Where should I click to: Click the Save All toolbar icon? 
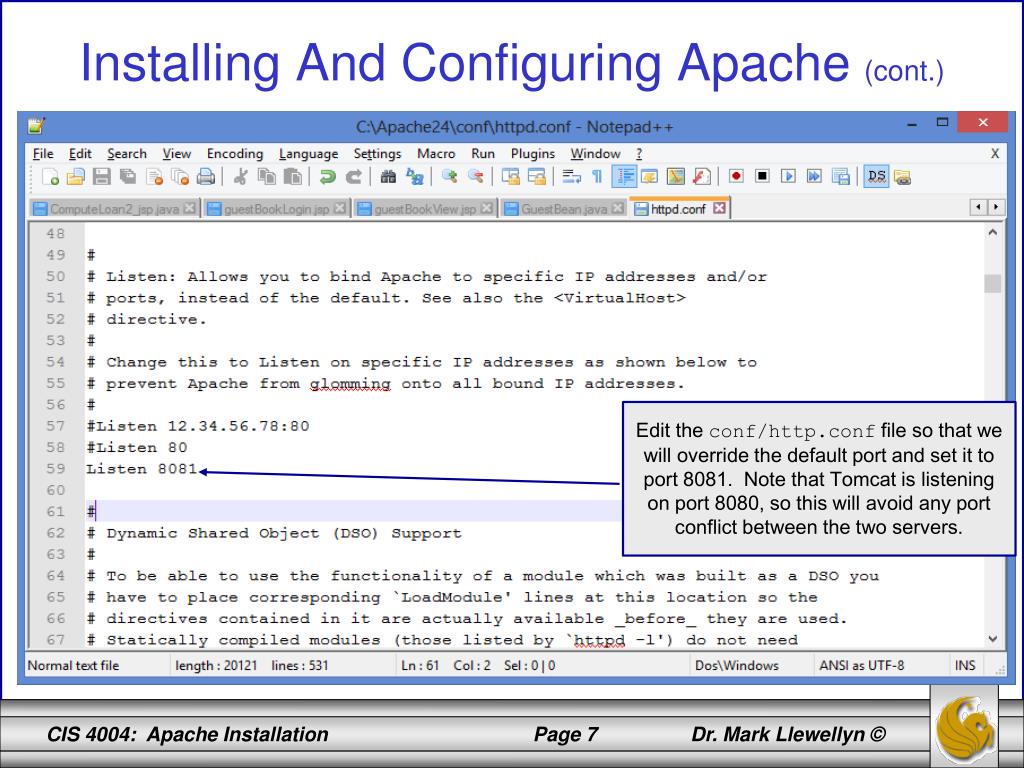point(128,176)
